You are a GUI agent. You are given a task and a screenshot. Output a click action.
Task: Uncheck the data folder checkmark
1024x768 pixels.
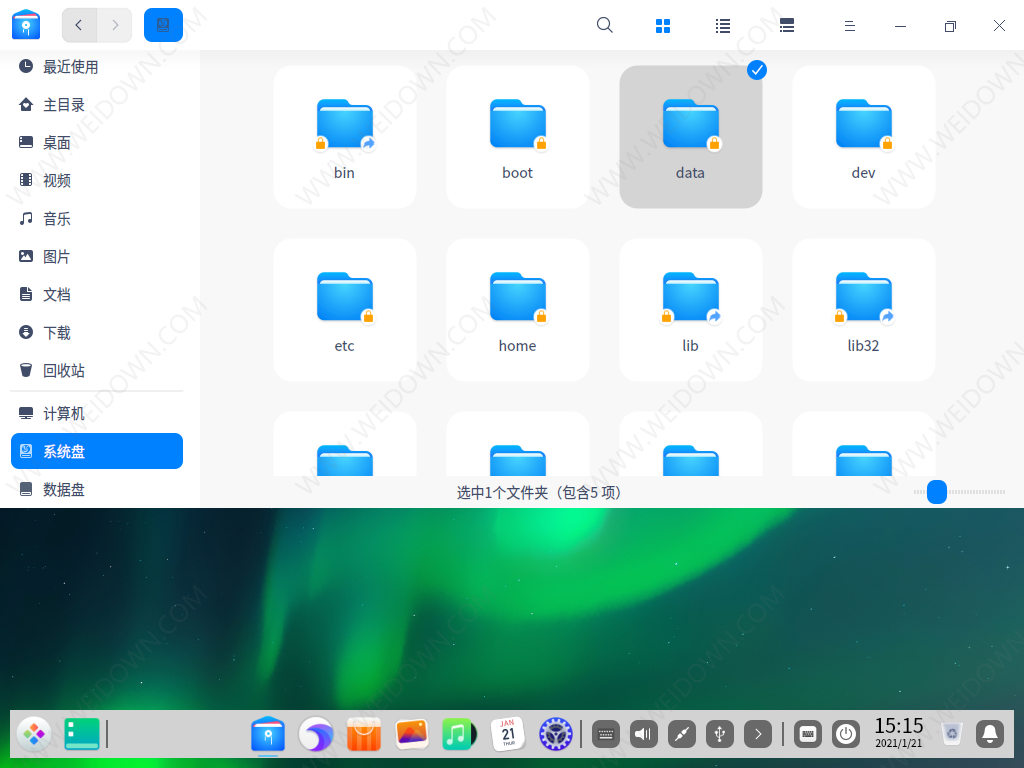(x=756, y=70)
